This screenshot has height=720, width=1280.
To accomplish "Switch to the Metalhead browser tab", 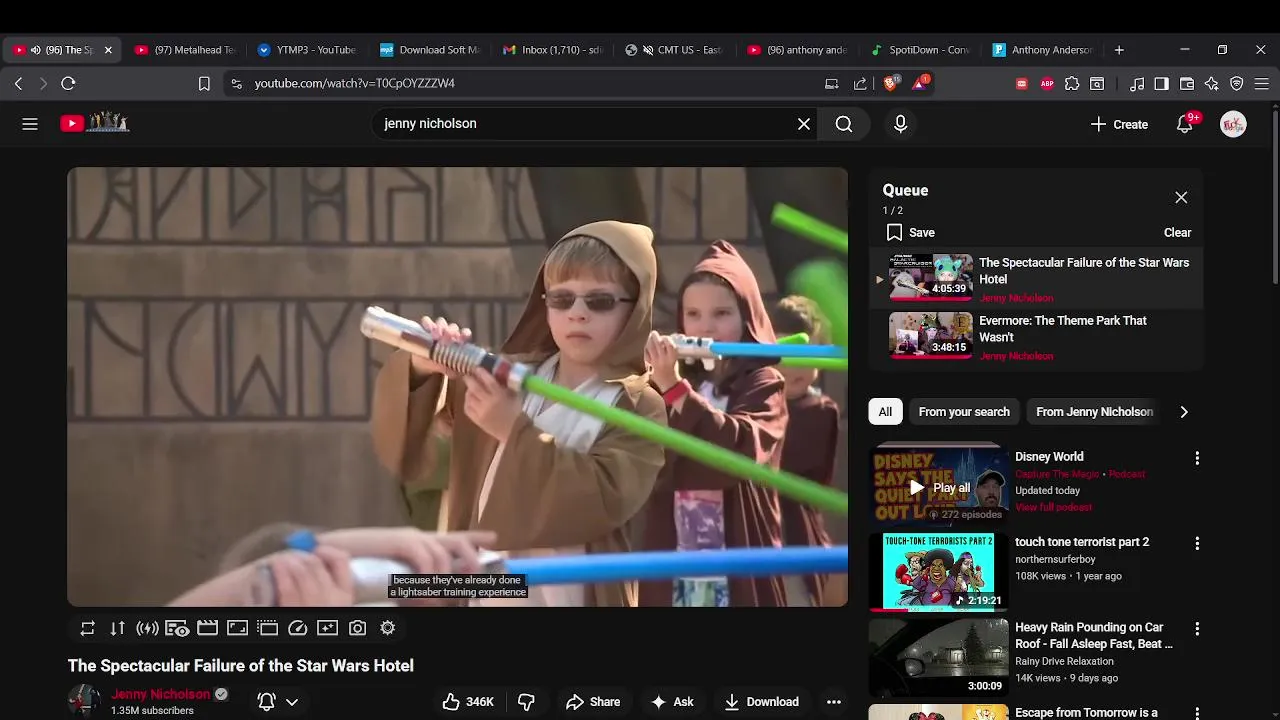I will coord(185,50).
